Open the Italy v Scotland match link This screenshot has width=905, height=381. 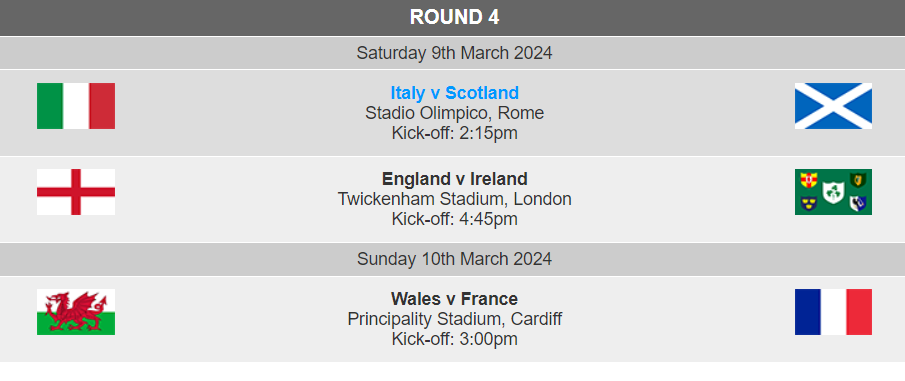click(x=454, y=93)
